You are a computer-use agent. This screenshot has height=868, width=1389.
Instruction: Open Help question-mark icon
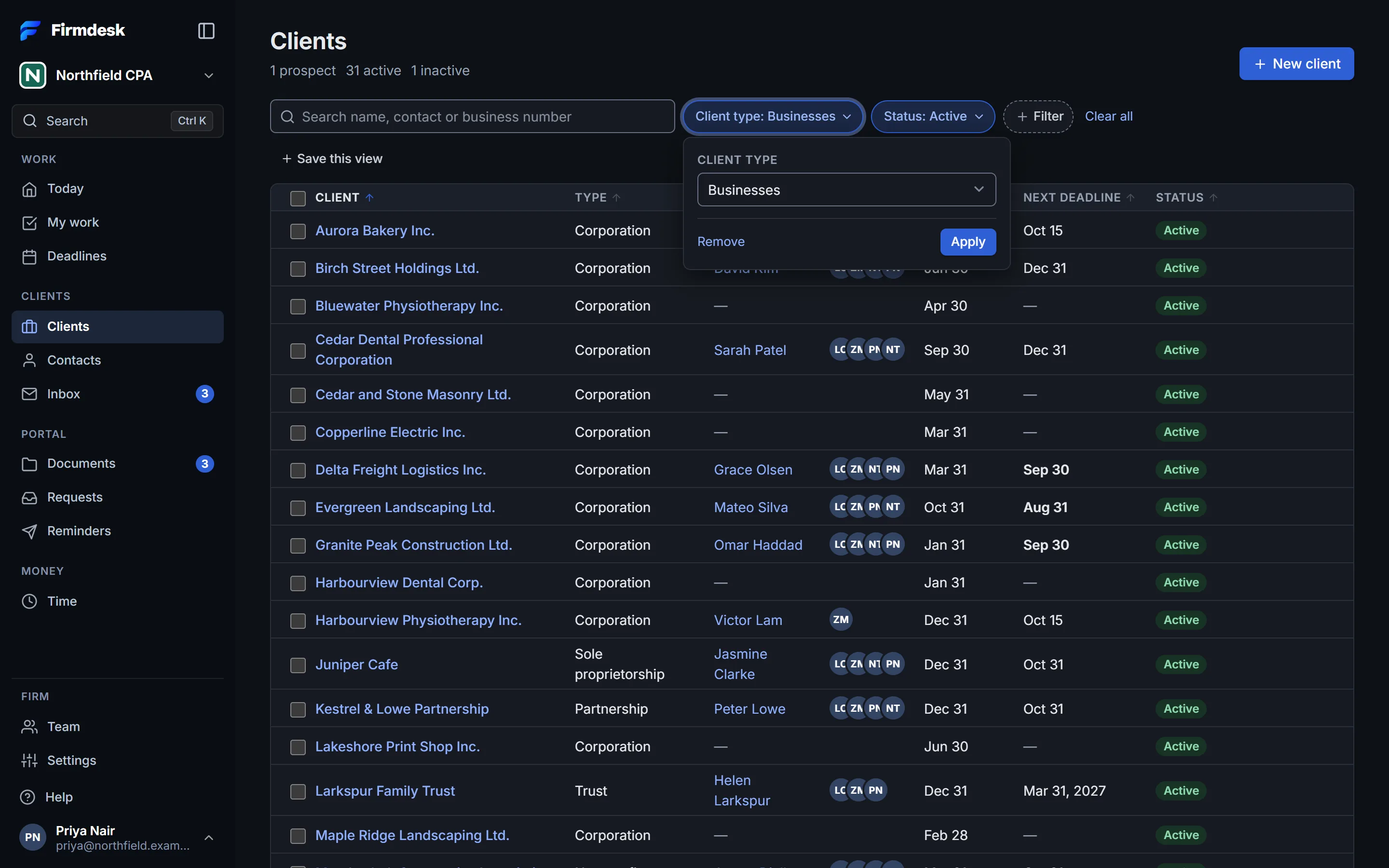pos(27,798)
